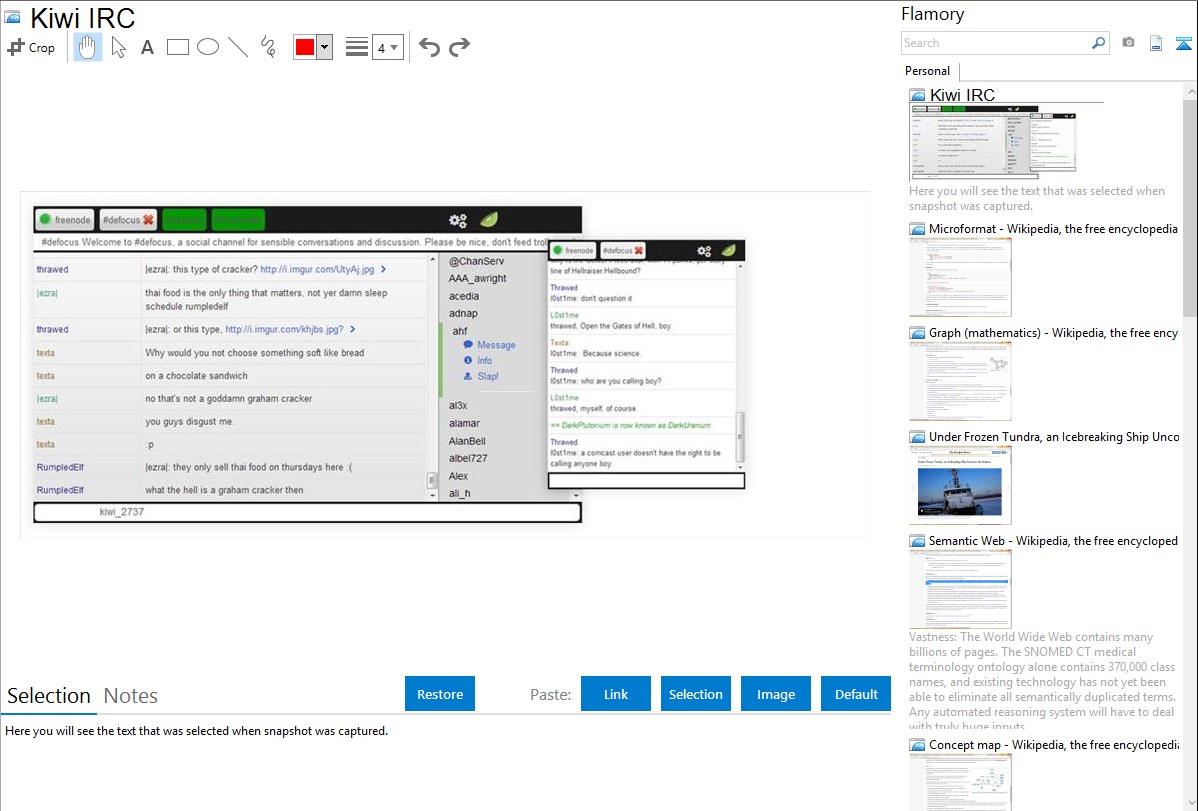Select the text annotation tool
The width and height of the screenshot is (1198, 811).
click(x=147, y=47)
